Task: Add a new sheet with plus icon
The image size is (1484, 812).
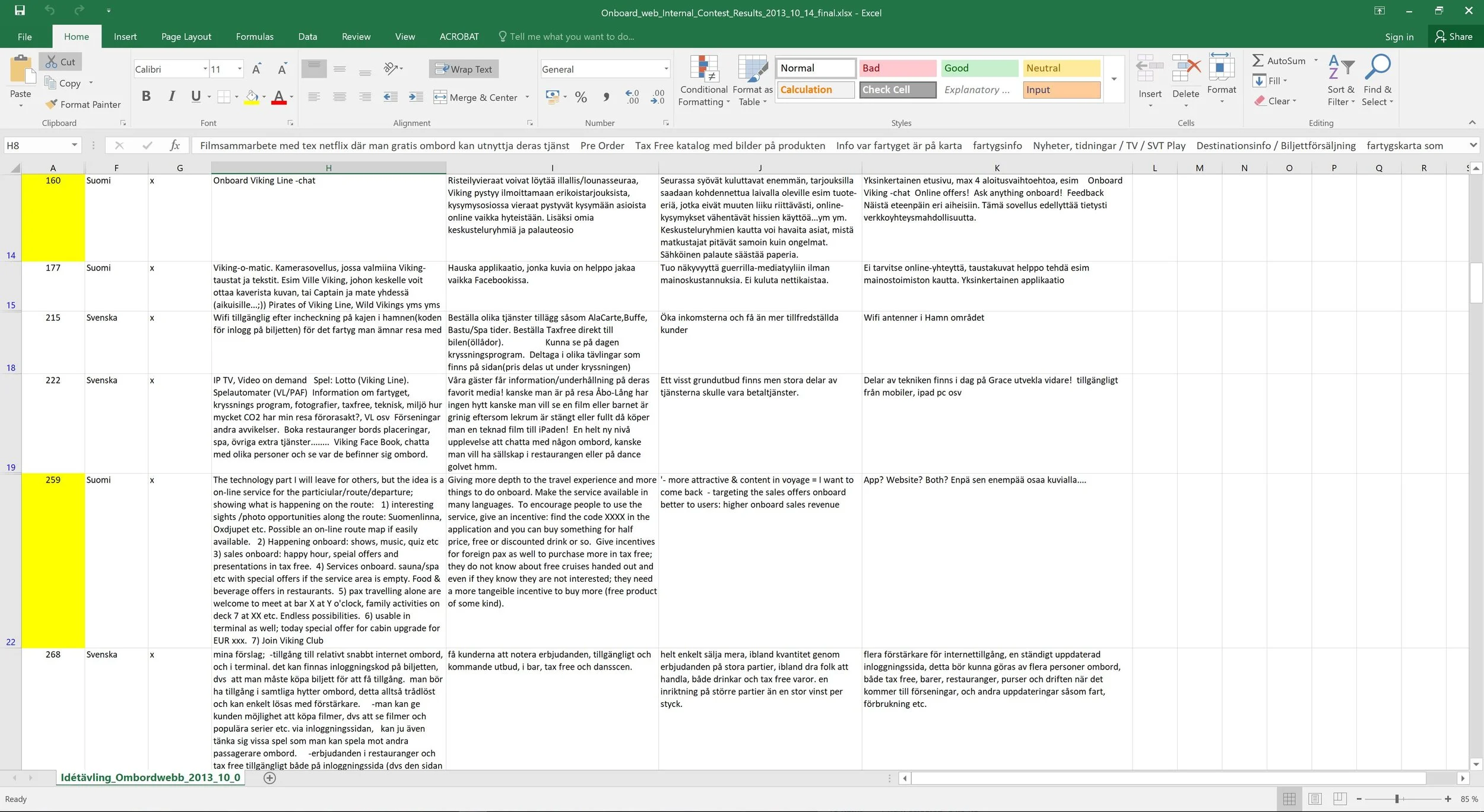Action: 269,778
